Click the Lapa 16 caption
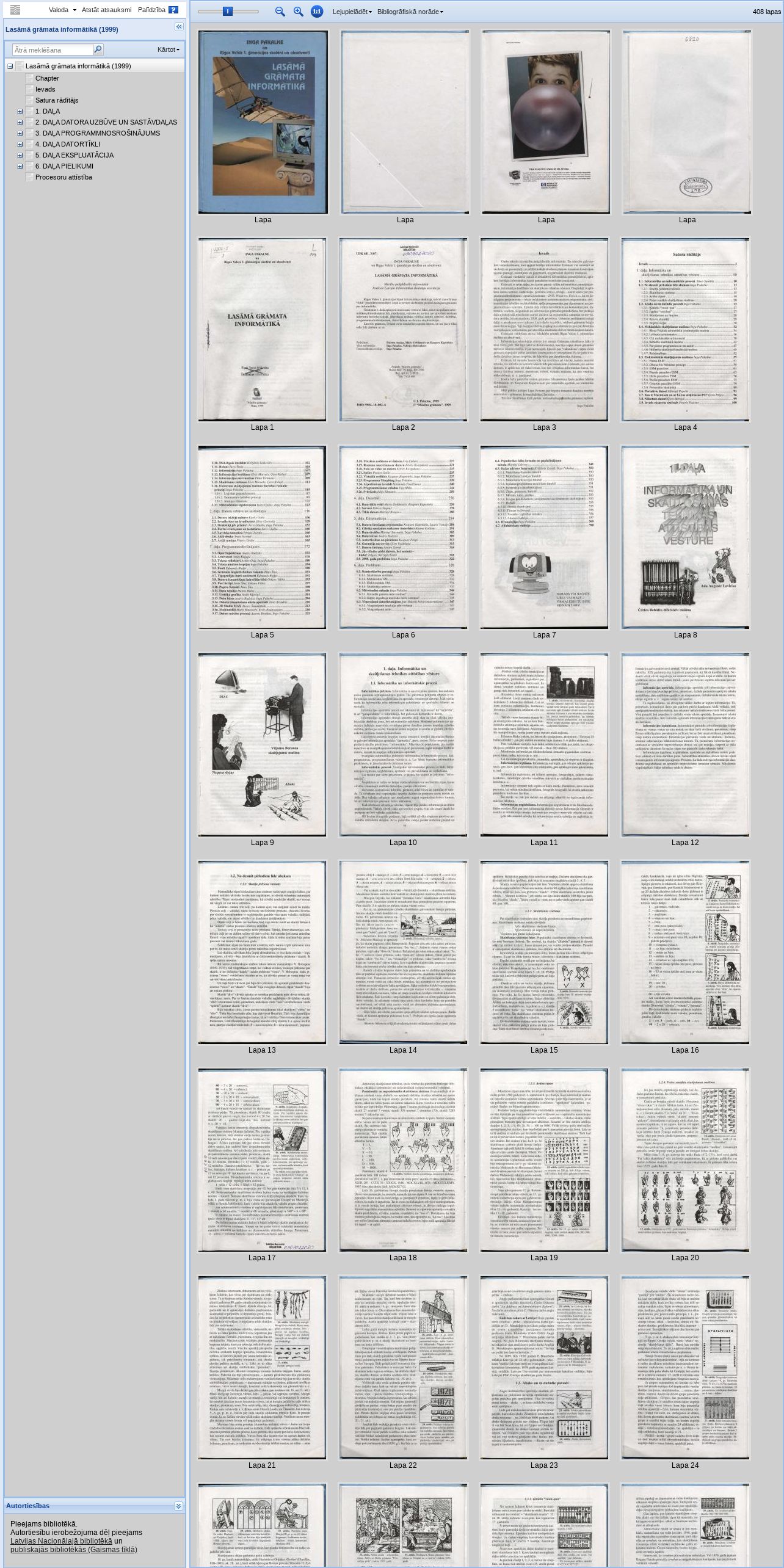This screenshot has width=784, height=1568. pos(685,1050)
